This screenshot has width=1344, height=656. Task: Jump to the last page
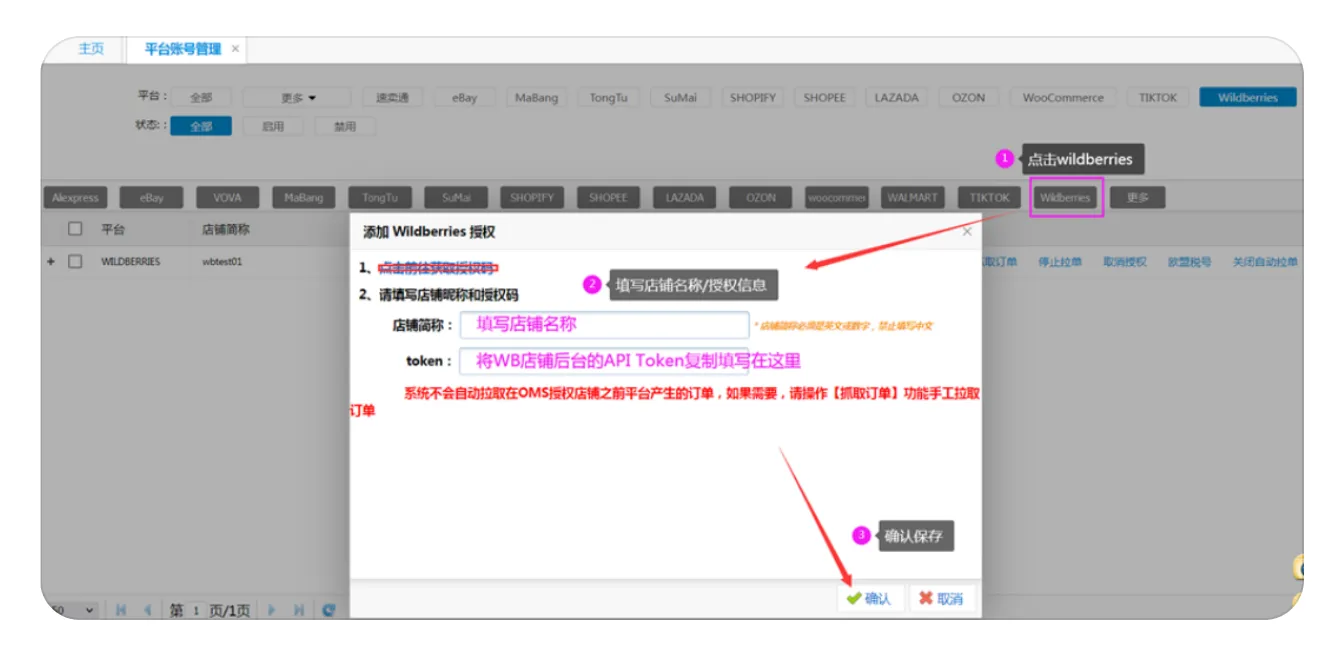pos(298,610)
